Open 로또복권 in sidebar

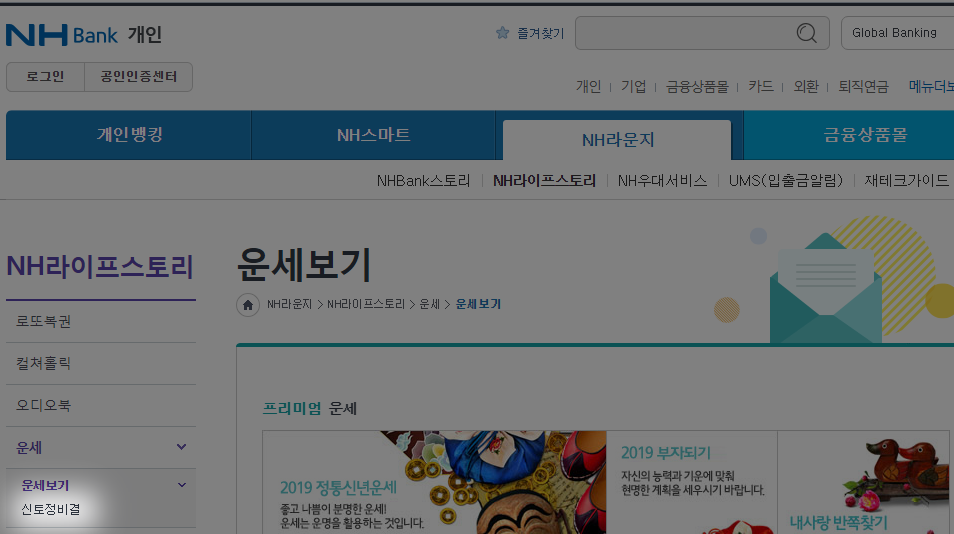point(101,321)
